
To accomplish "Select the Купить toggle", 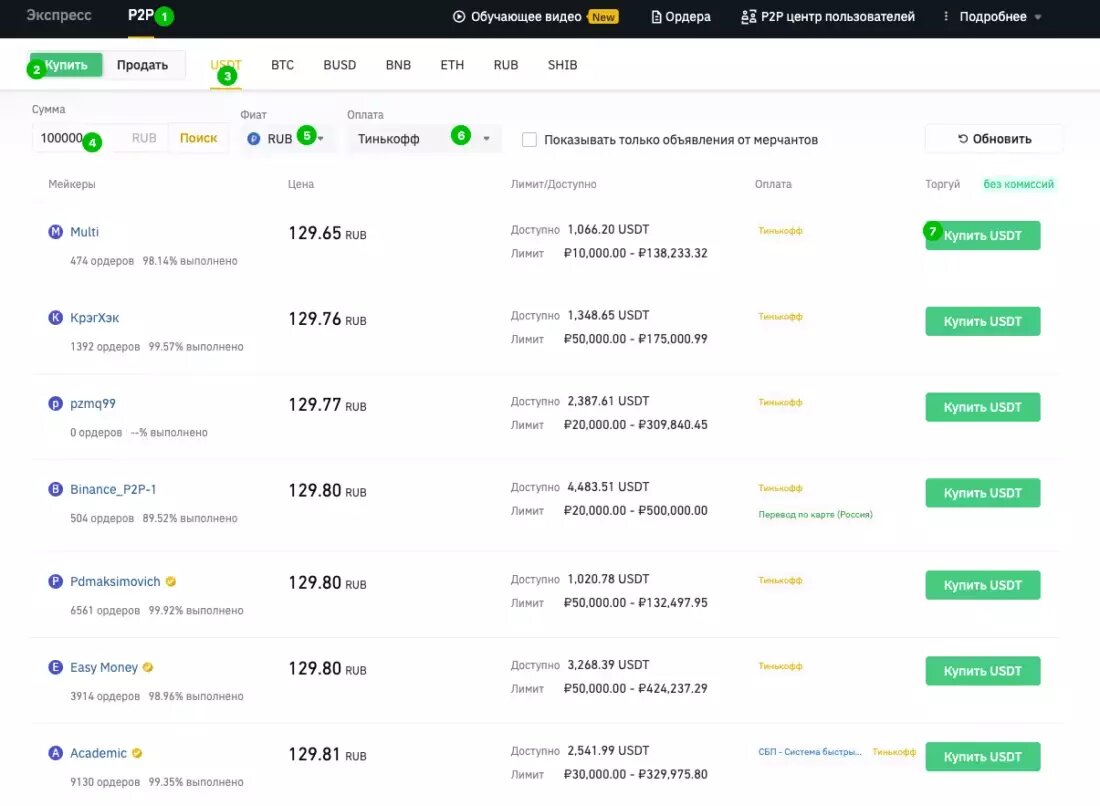I will pyautogui.click(x=66, y=65).
